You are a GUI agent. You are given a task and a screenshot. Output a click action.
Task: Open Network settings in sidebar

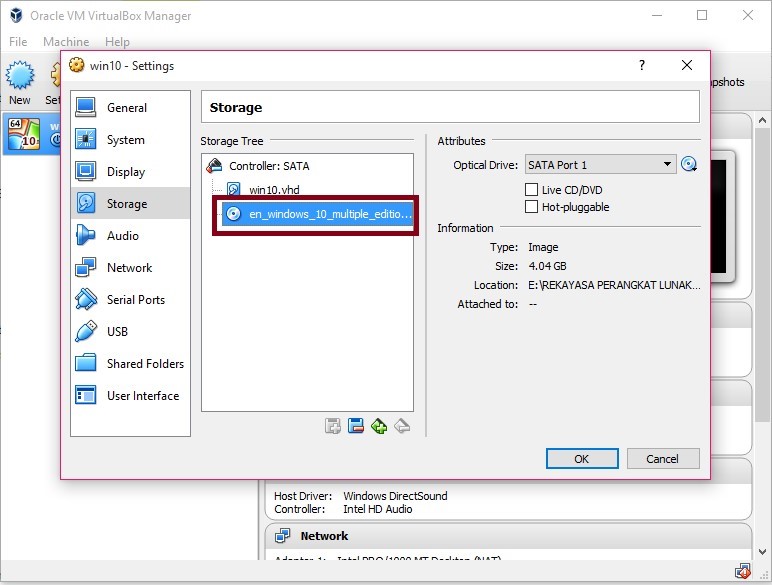[x=130, y=267]
